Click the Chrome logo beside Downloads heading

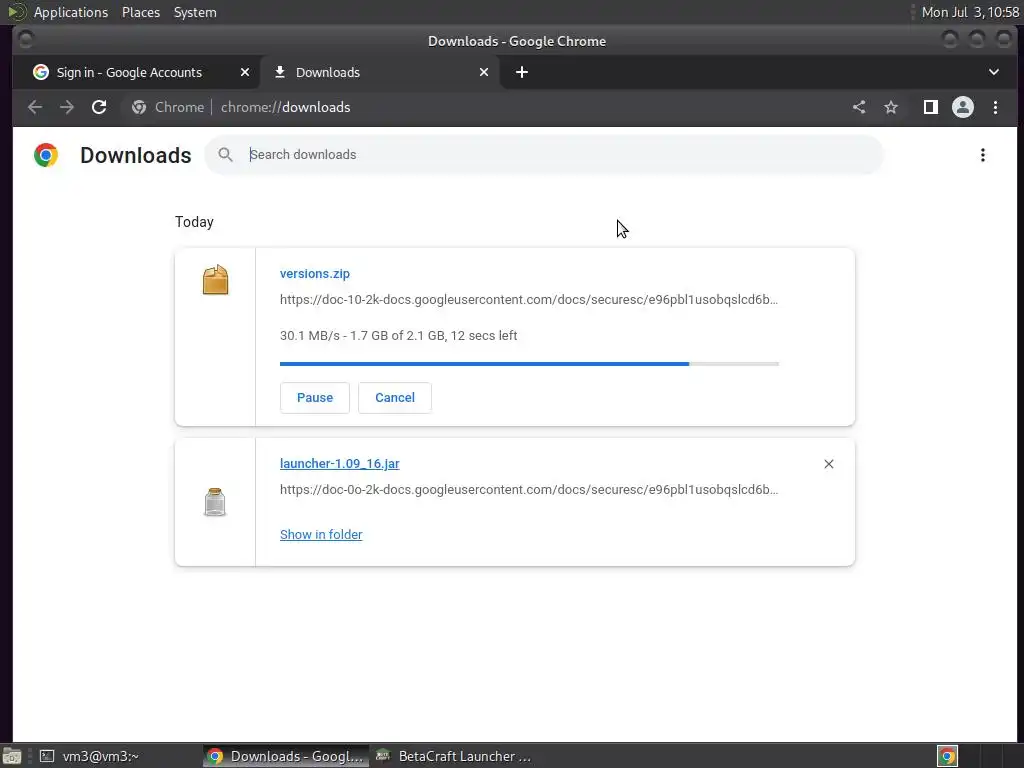tap(46, 155)
